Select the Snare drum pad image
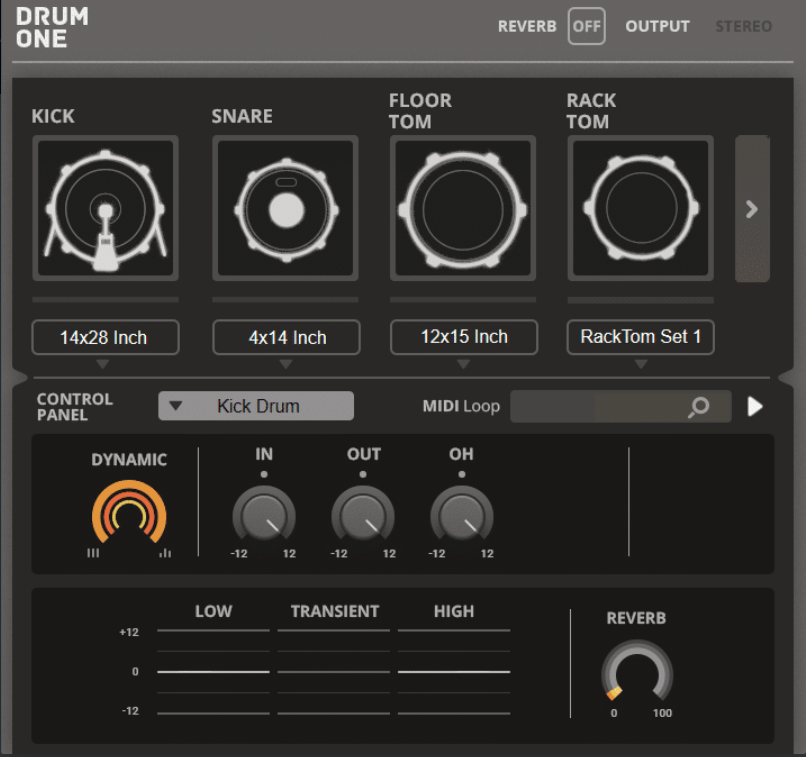This screenshot has height=757, width=806. pos(285,208)
